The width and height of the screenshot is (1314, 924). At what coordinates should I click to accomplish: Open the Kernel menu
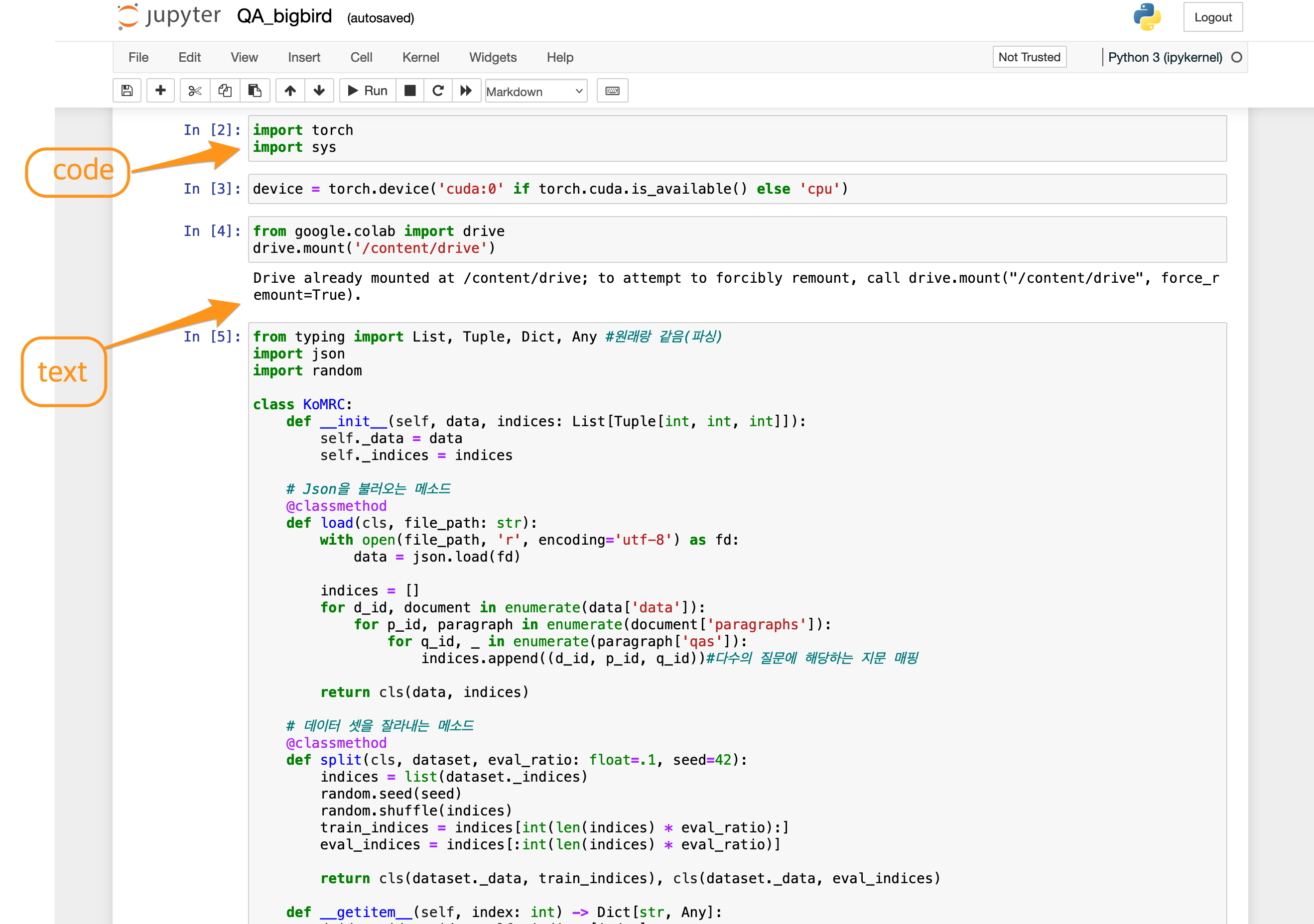pos(420,57)
